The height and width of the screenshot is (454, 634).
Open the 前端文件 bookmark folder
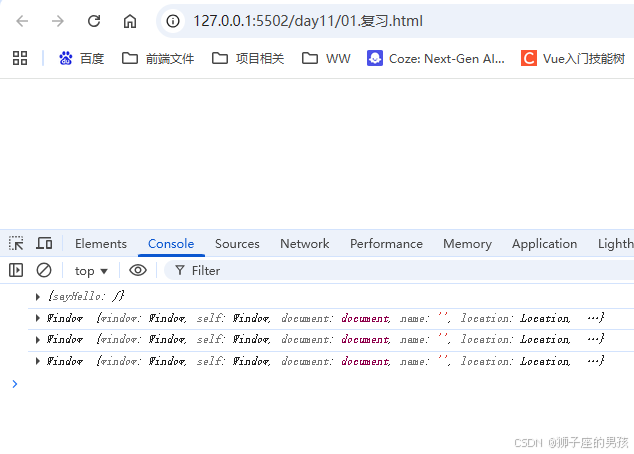click(x=158, y=59)
